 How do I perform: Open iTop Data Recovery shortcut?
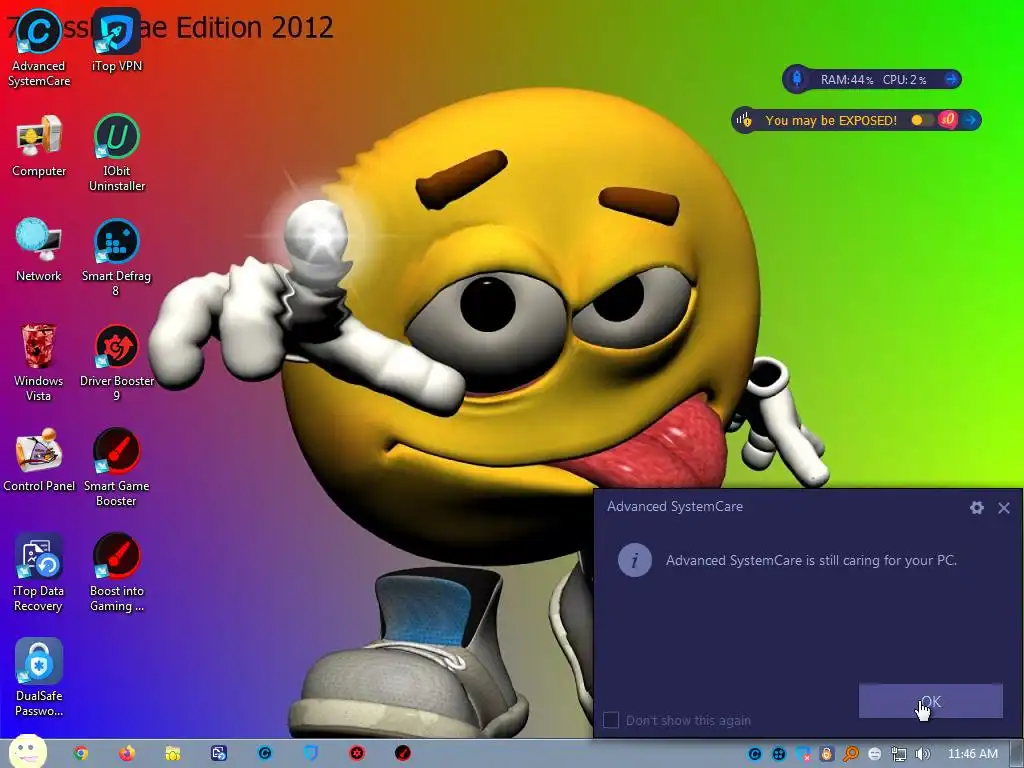[x=39, y=573]
